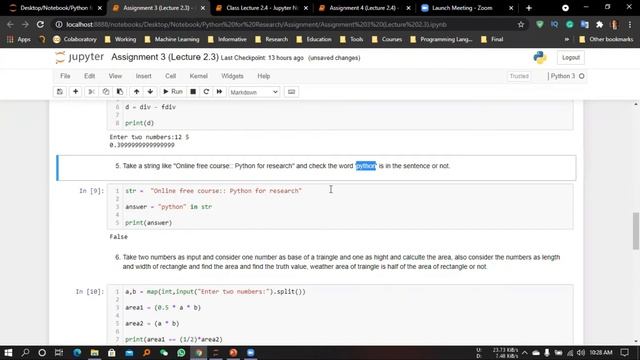Open Colaboratory bookmark
This screenshot has height=360, width=640.
point(75,40)
